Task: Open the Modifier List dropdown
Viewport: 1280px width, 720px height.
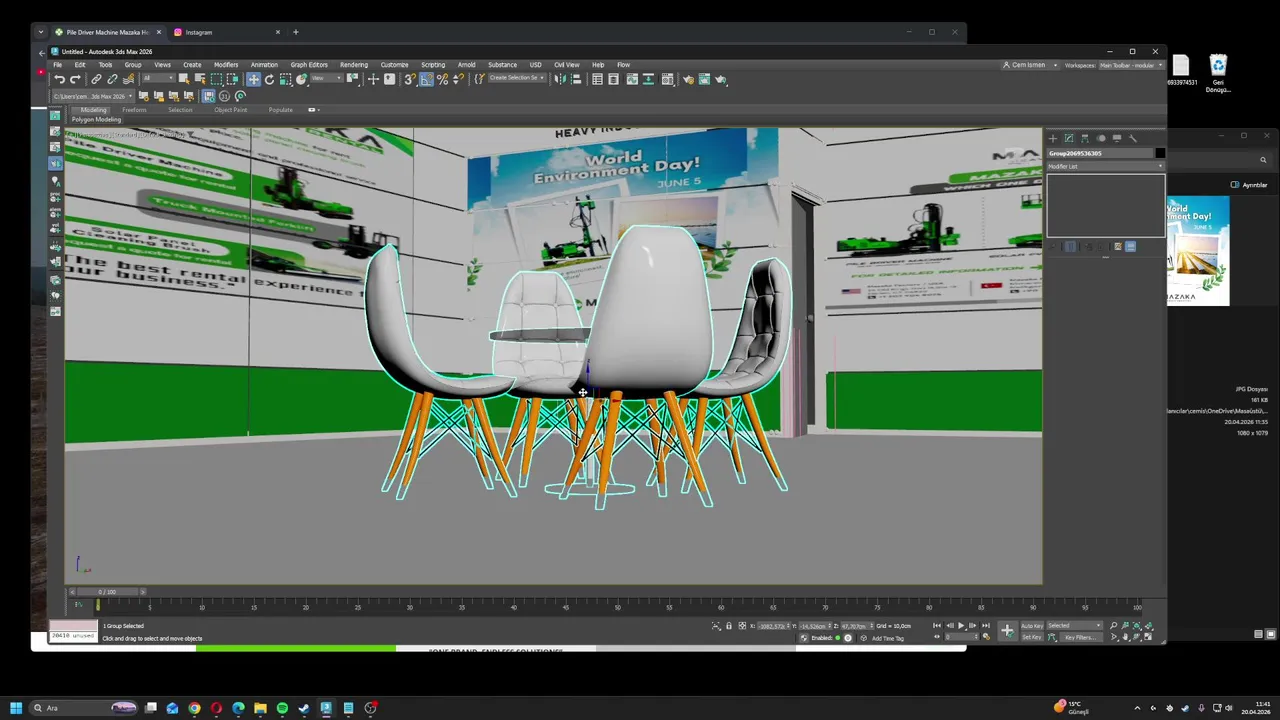Action: point(1105,166)
